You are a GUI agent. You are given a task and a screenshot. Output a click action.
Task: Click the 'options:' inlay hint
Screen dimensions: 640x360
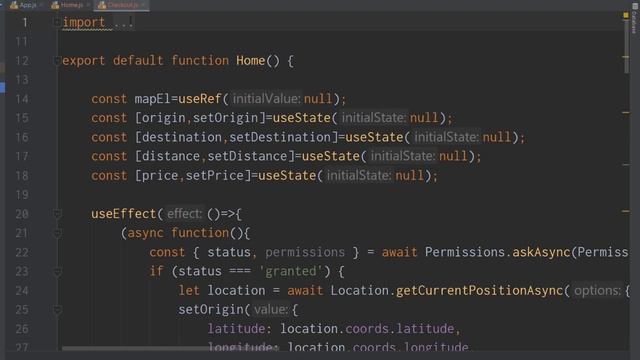click(597, 291)
